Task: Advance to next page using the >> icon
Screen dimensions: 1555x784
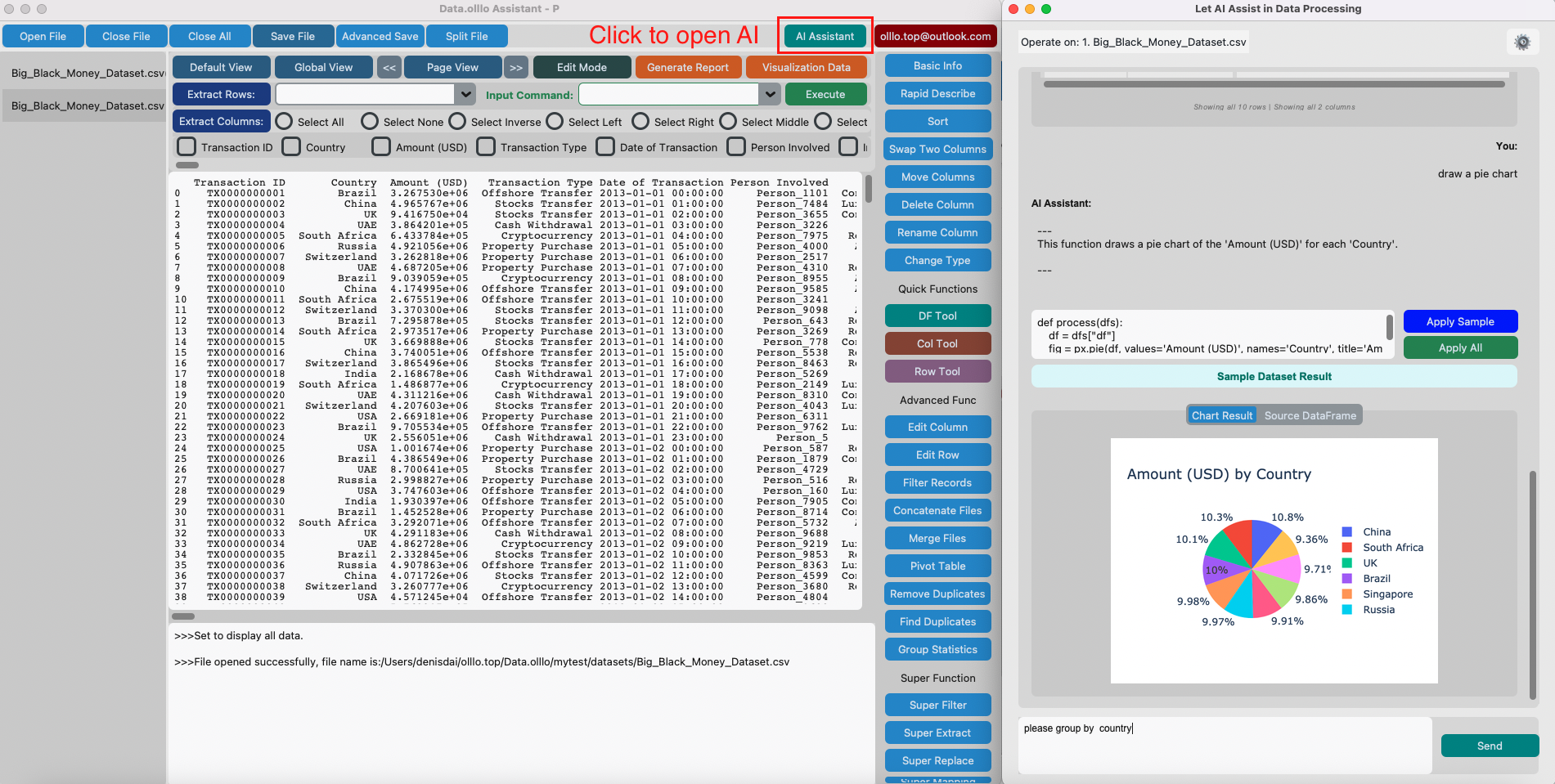Action: (516, 67)
